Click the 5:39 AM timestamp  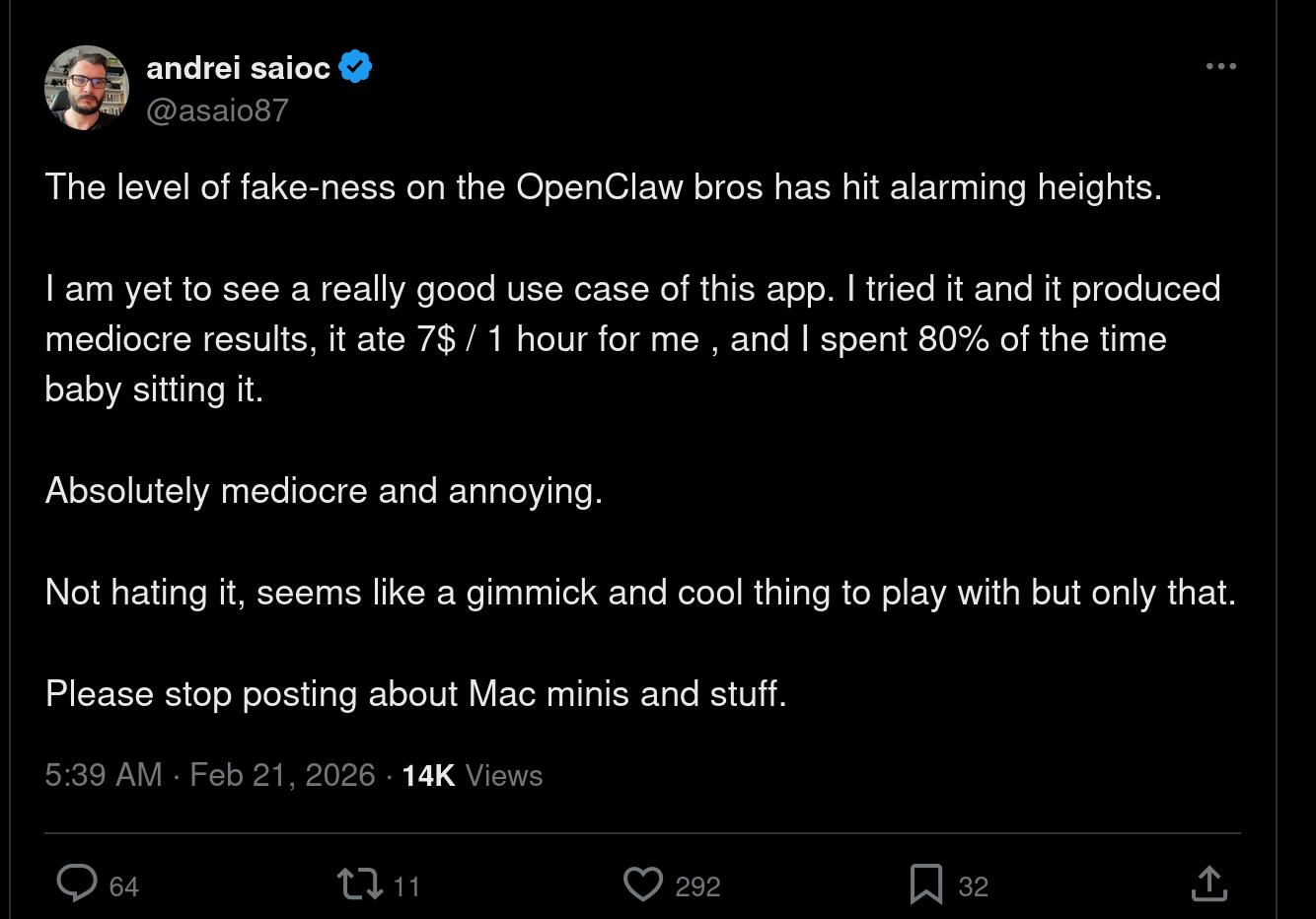(104, 775)
